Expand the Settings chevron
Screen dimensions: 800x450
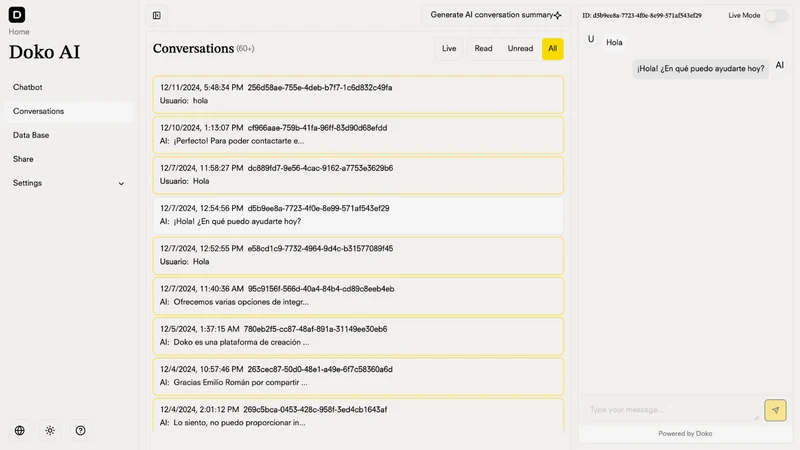pyautogui.click(x=121, y=184)
